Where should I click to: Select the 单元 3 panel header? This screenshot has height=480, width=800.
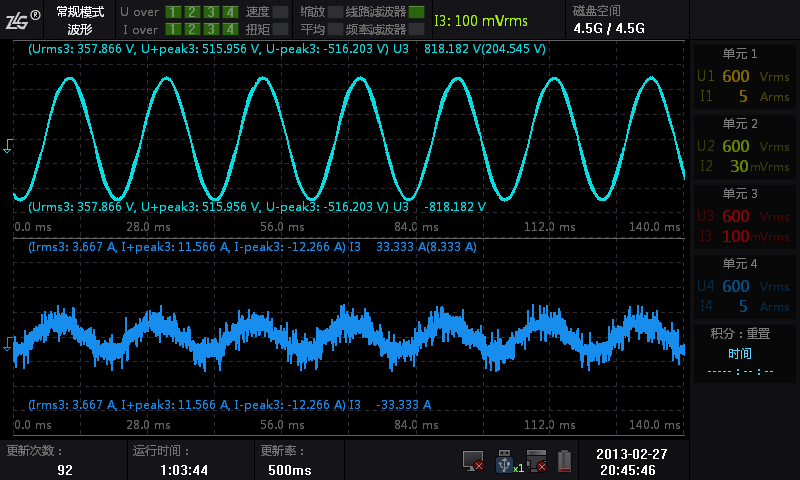[x=740, y=193]
